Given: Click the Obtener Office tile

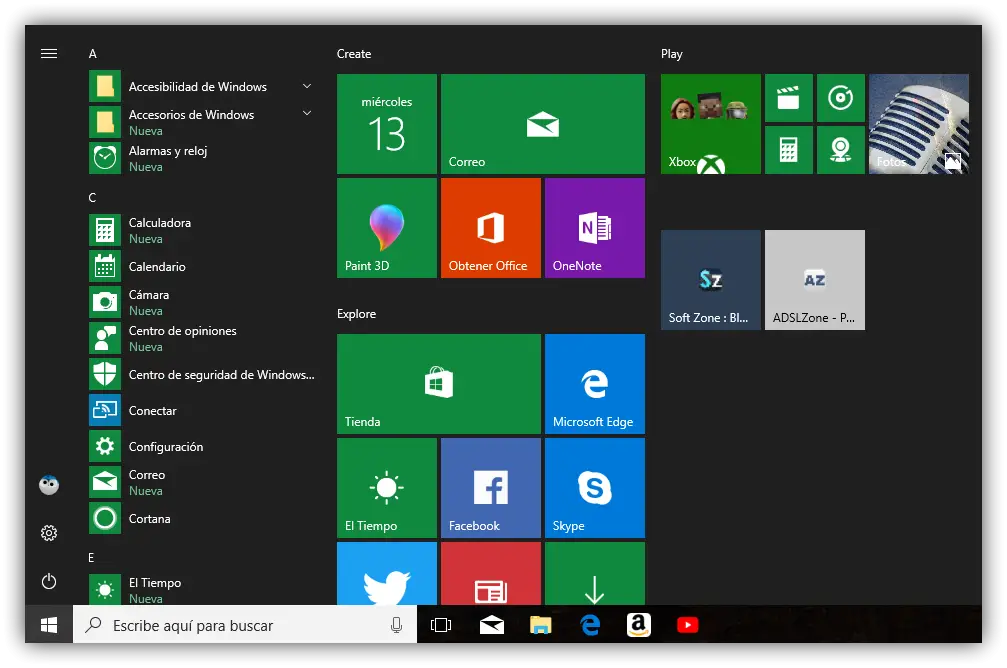Looking at the screenshot, I should 490,228.
